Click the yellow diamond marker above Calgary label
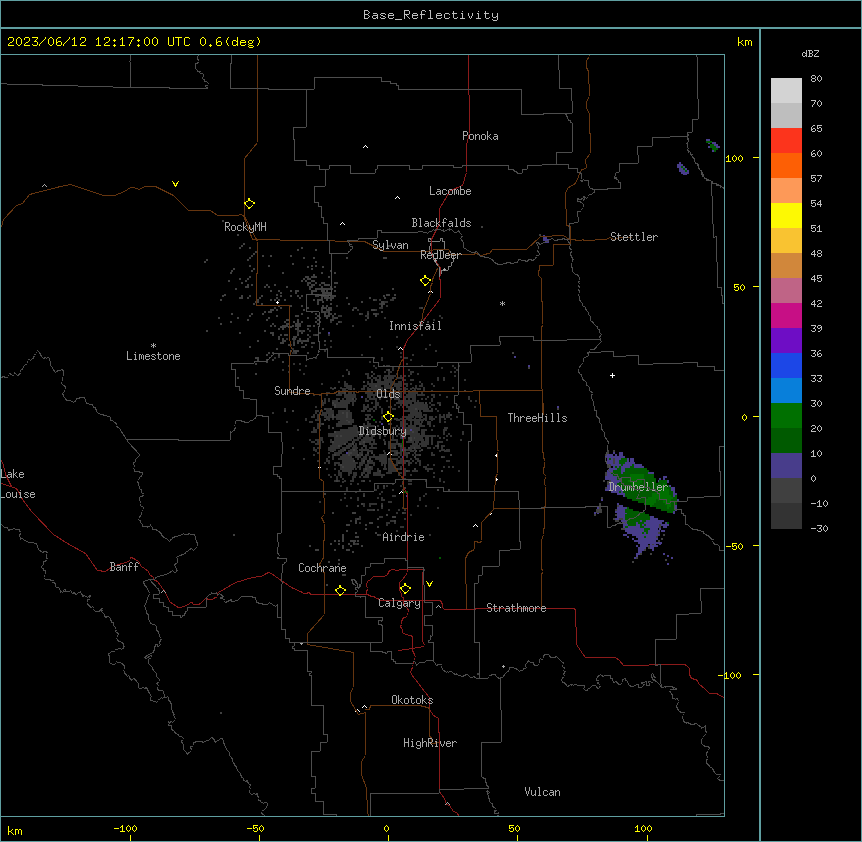 tap(405, 589)
